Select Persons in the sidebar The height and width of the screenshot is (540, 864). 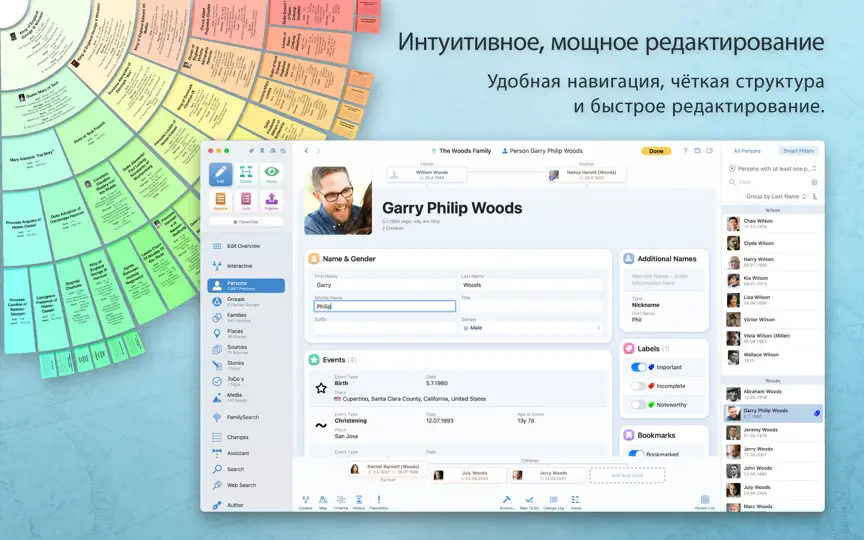point(246,285)
